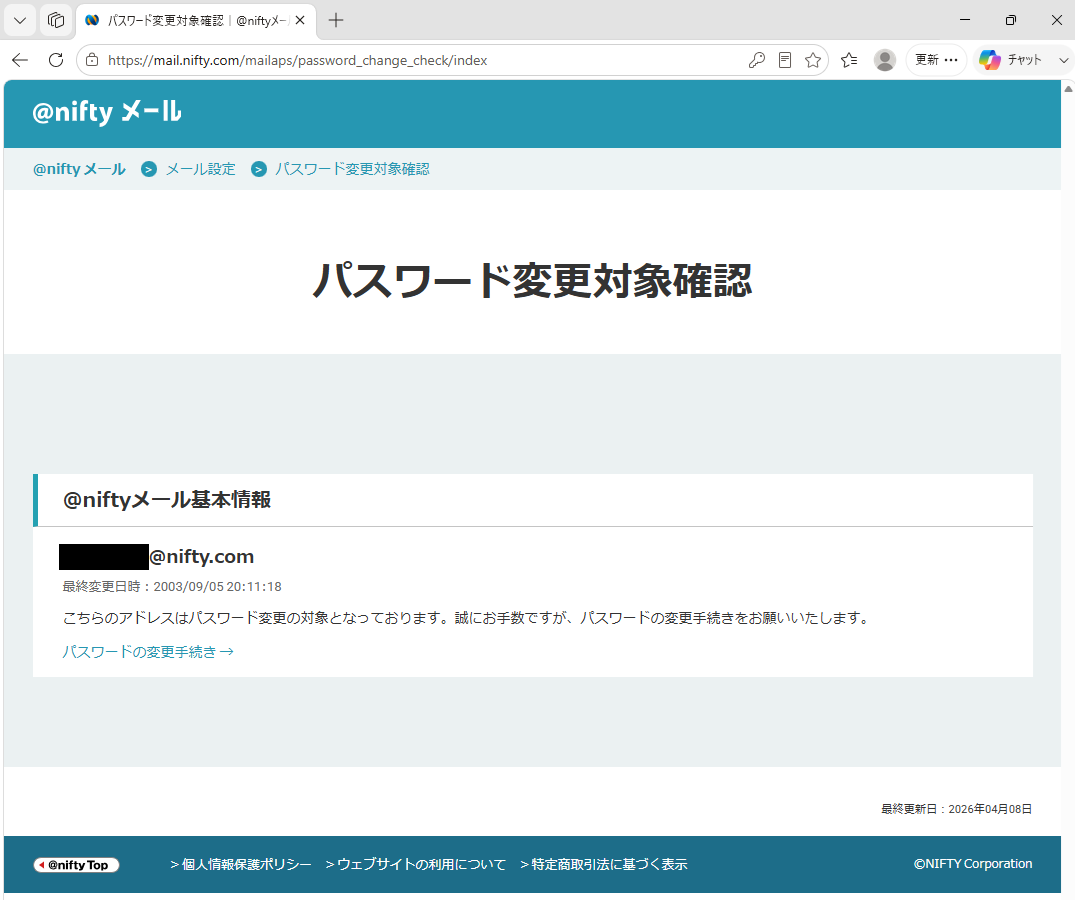
Task: Click the @nifty メール header logo
Action: 107,112
